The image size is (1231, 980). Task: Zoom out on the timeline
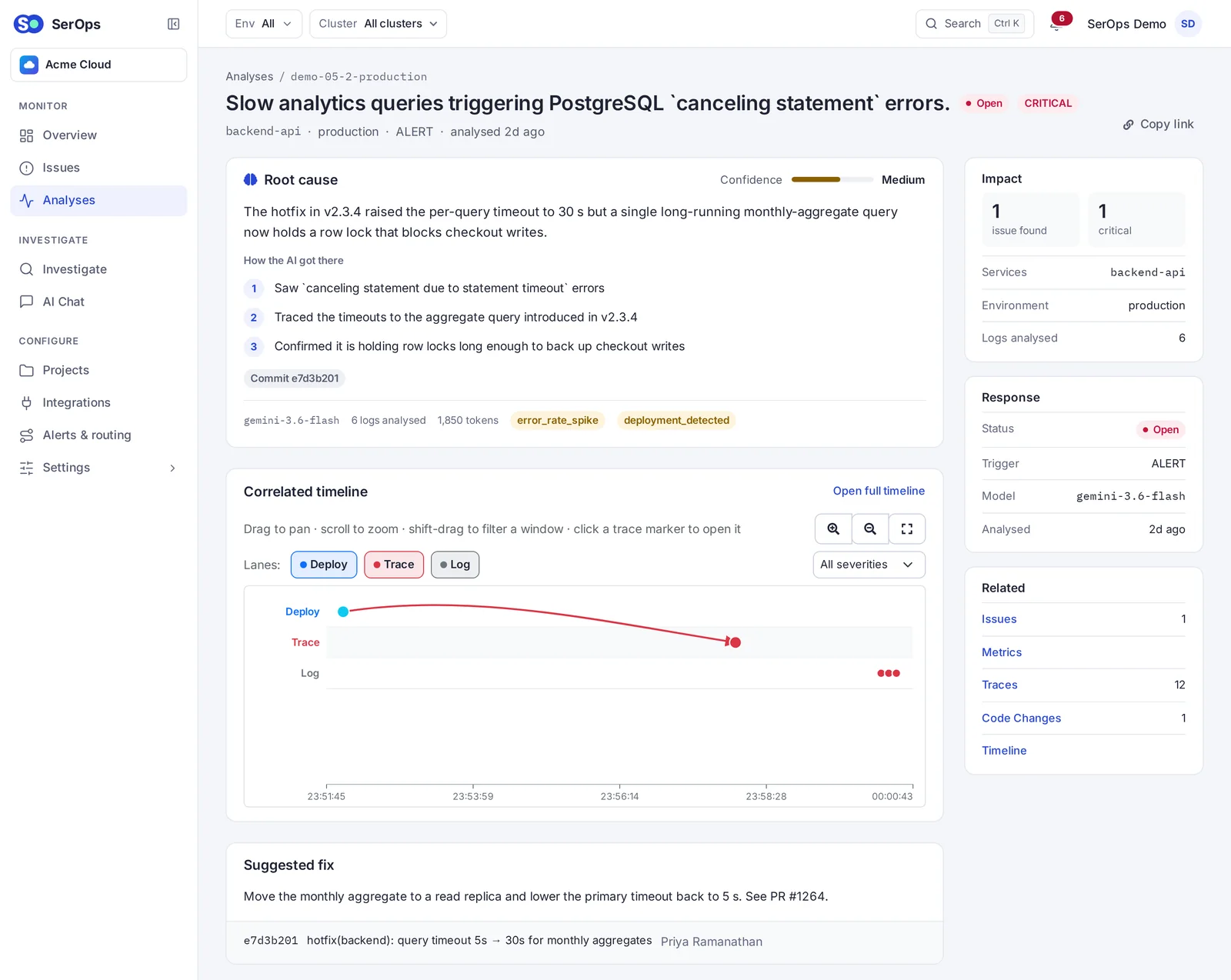(870, 529)
